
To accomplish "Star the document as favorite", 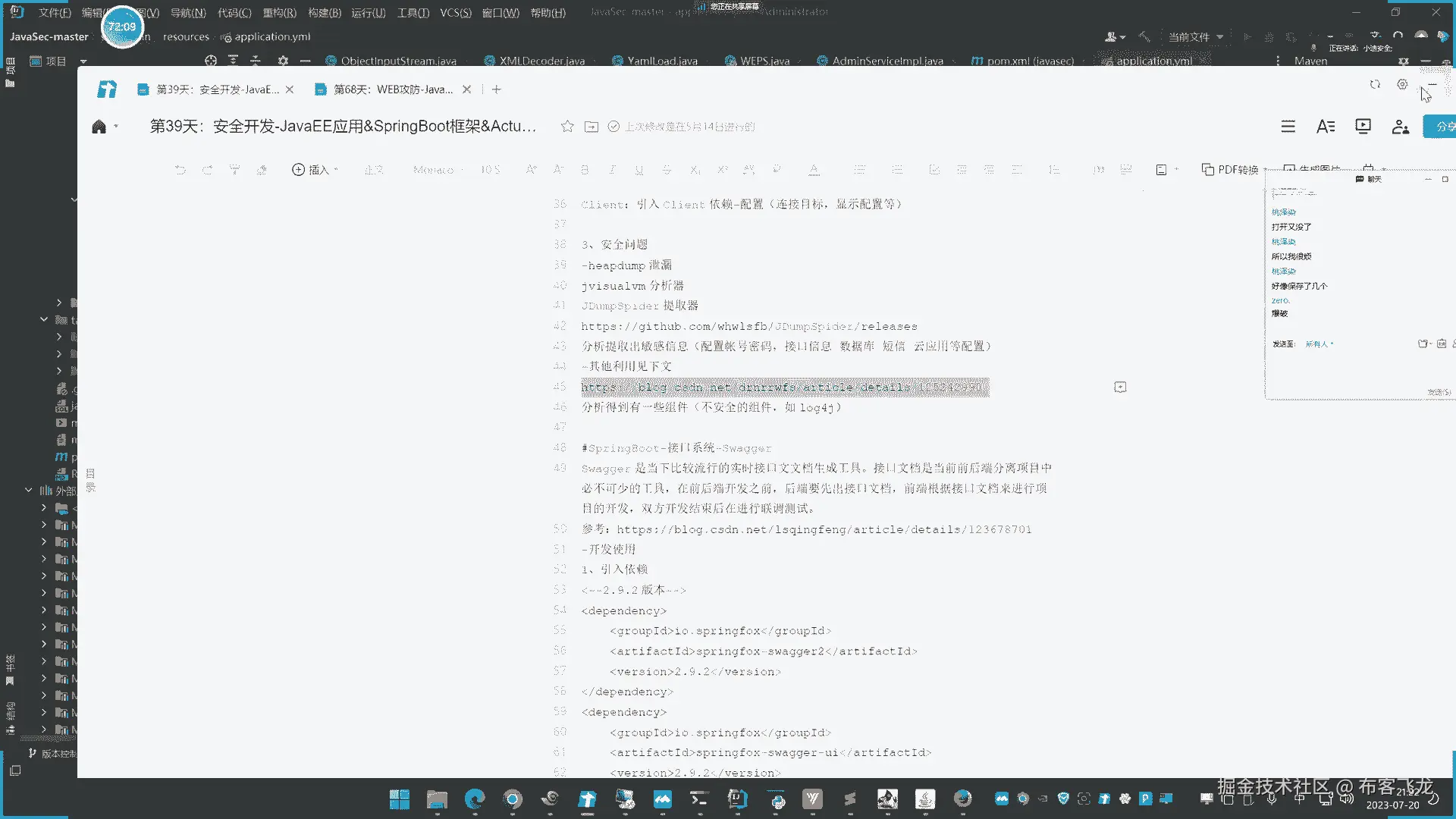I will (567, 127).
